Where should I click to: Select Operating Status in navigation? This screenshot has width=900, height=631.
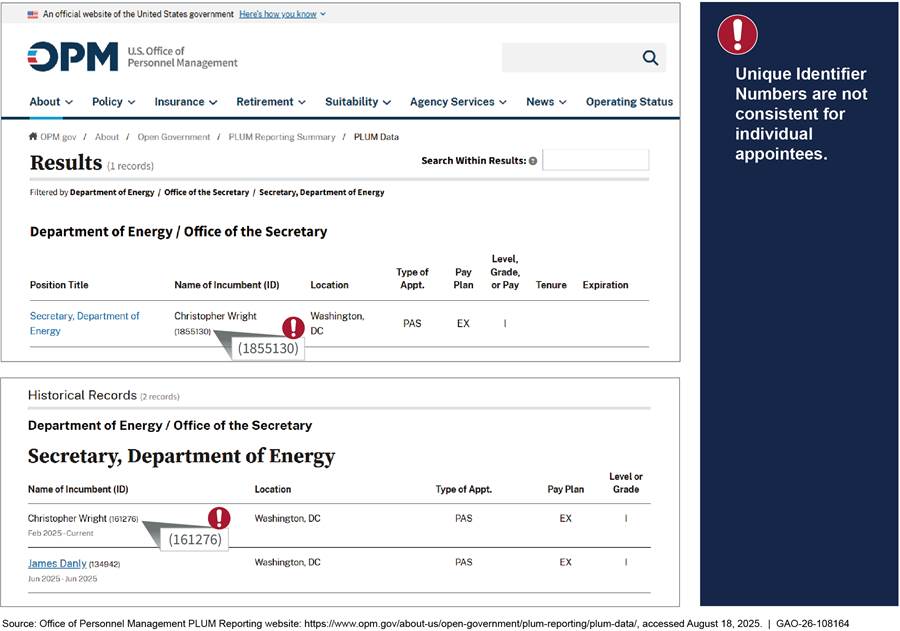click(629, 102)
